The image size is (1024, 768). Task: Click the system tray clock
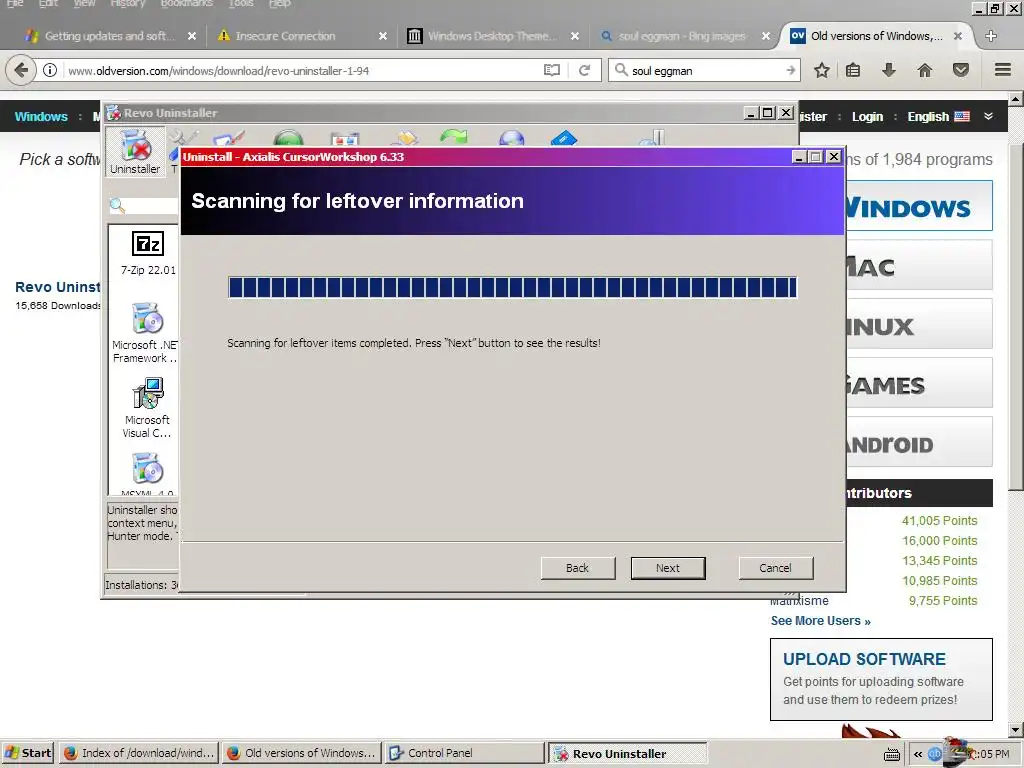(992, 754)
